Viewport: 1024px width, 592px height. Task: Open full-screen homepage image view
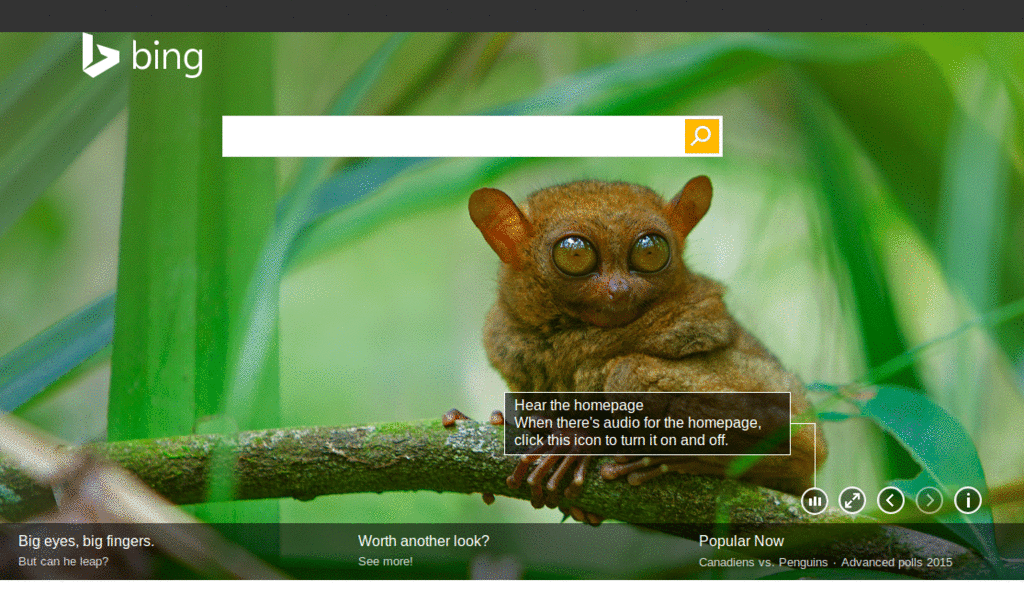[852, 501]
